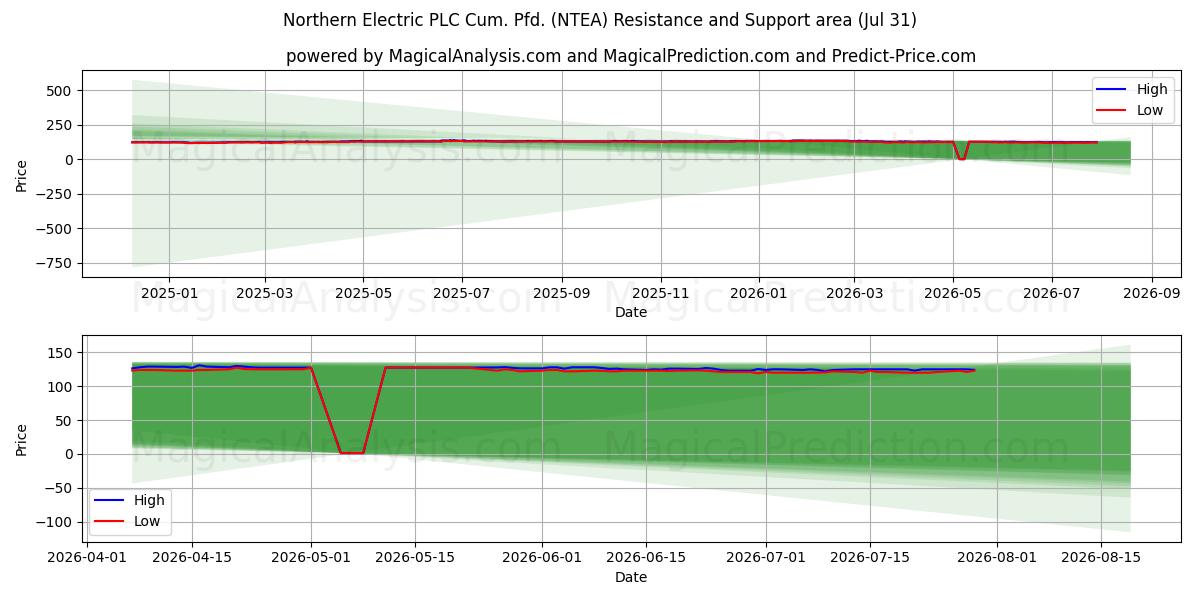Click the '2026-08-01' tick on bottom chart
Image resolution: width=1200 pixels, height=600 pixels.
coord(997,557)
